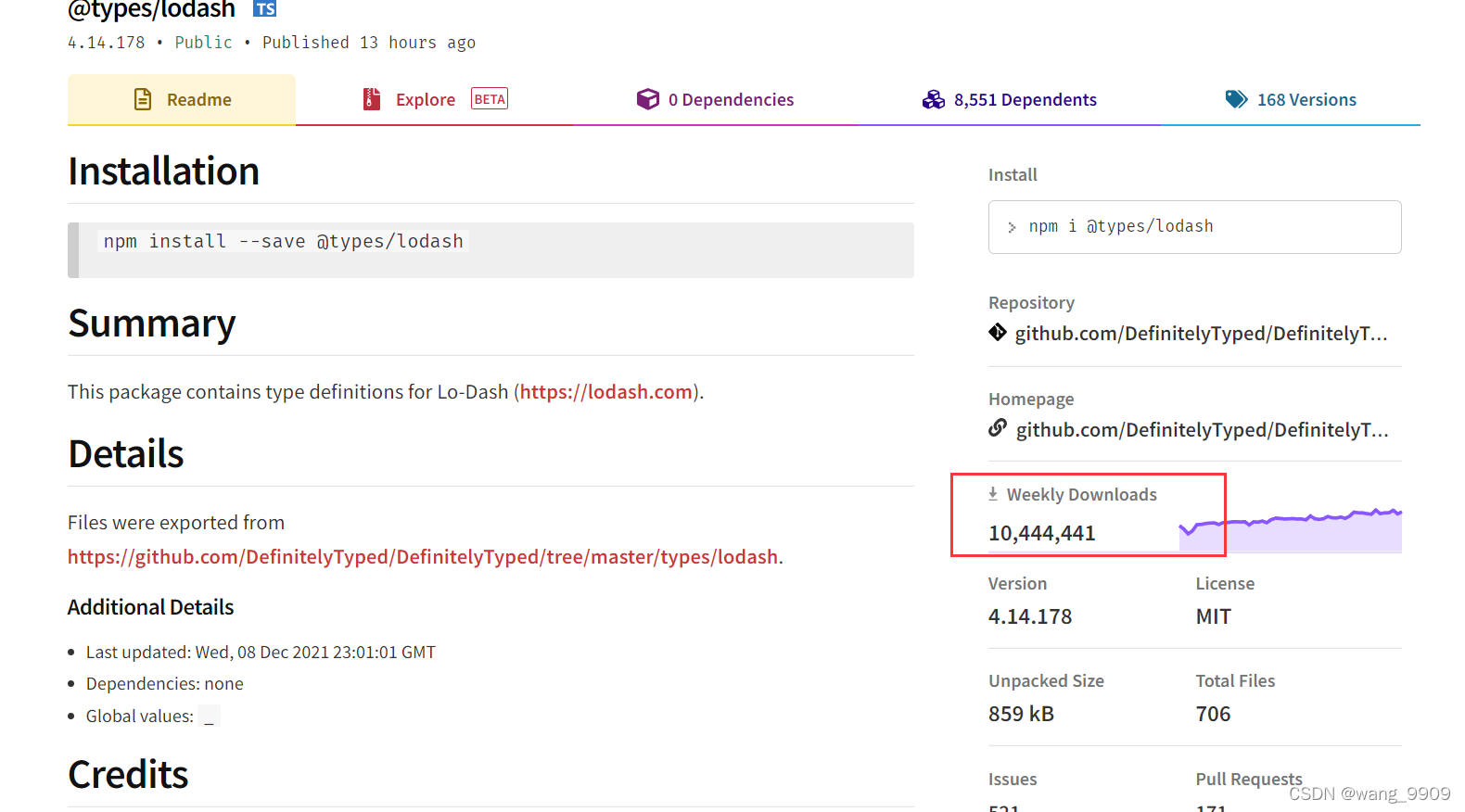Click the Repository git diamond icon

998,332
